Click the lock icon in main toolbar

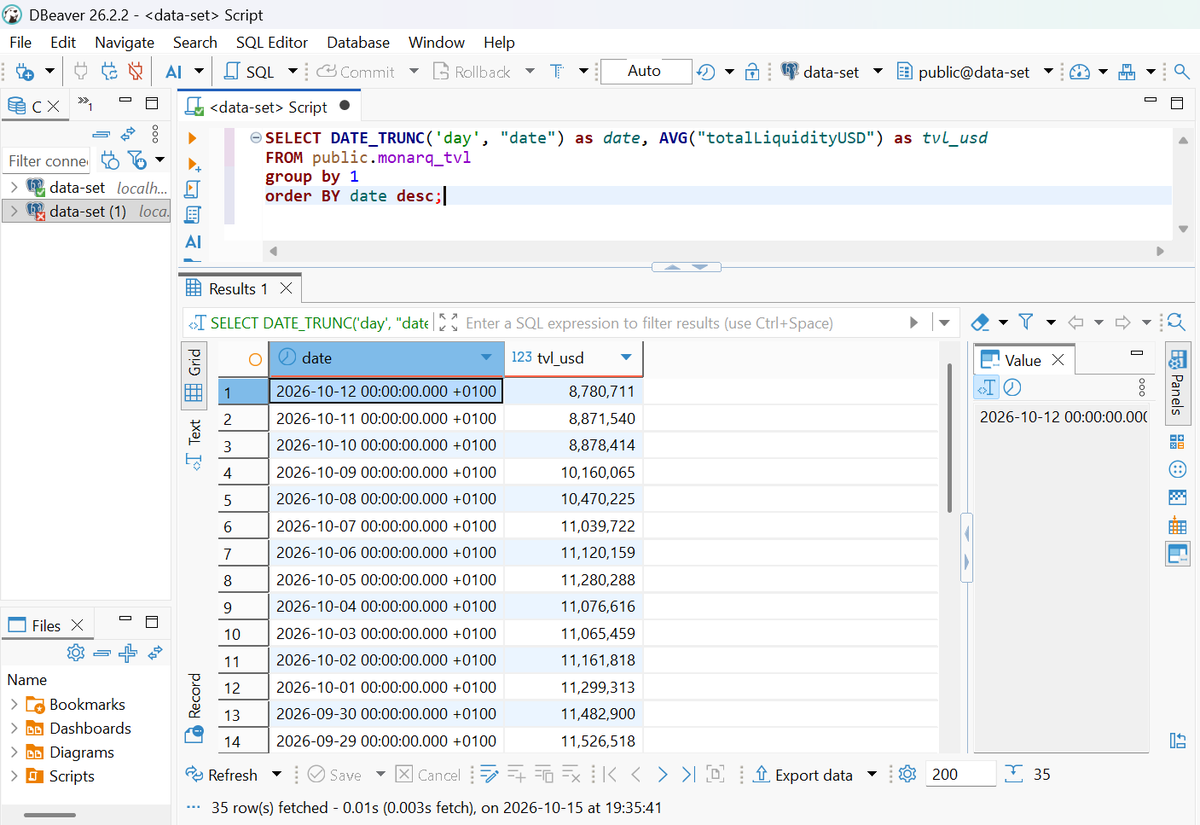[752, 72]
